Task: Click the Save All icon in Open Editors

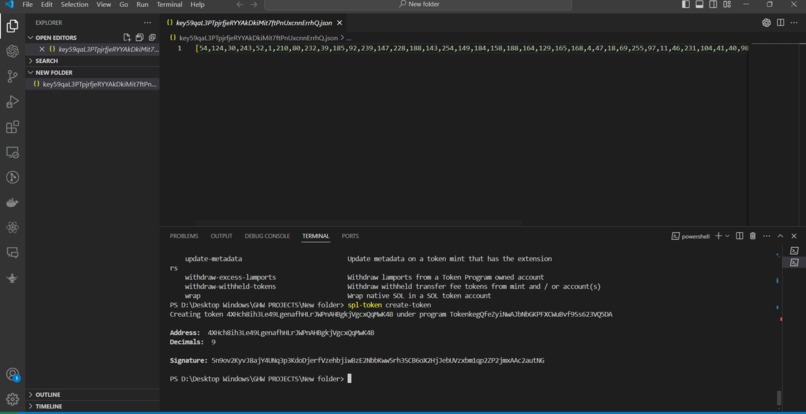Action: tap(139, 38)
